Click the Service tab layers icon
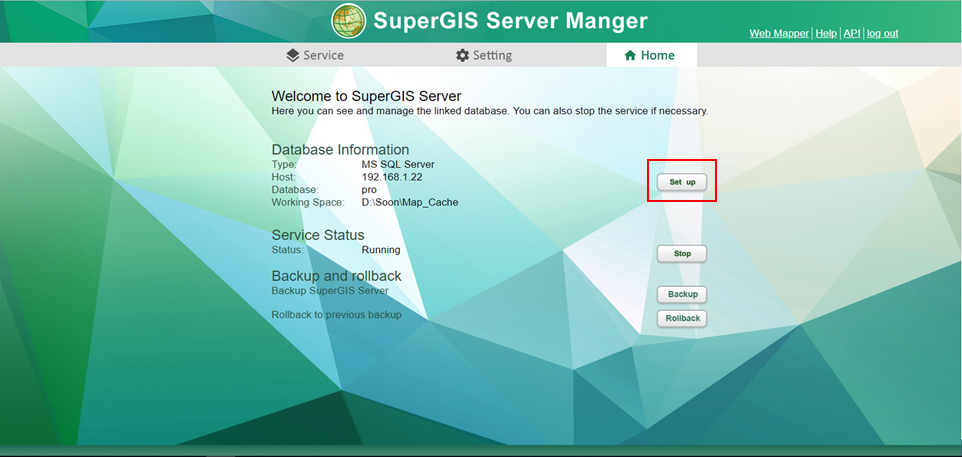 (293, 55)
